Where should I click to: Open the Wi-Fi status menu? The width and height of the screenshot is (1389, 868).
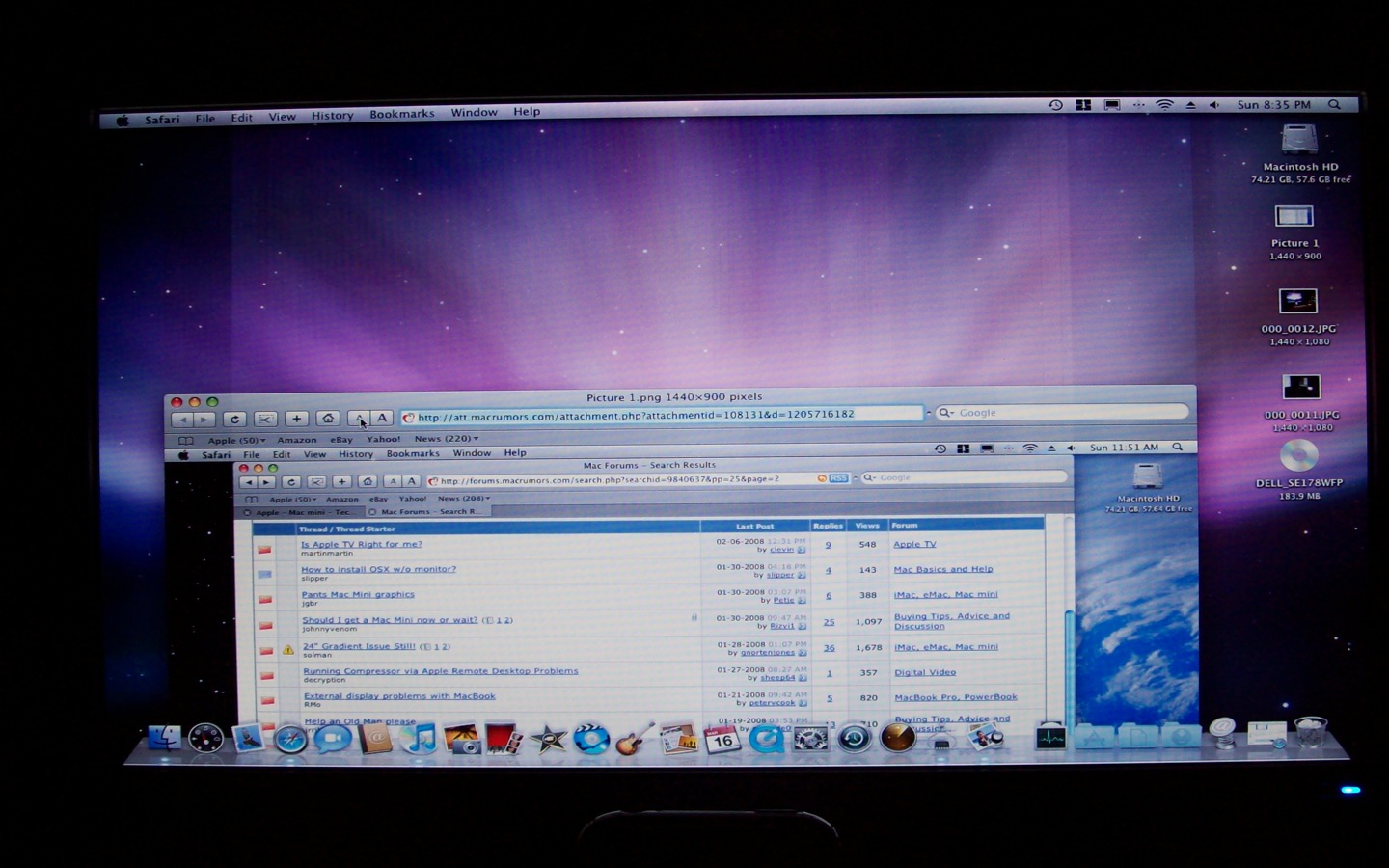(x=1164, y=105)
